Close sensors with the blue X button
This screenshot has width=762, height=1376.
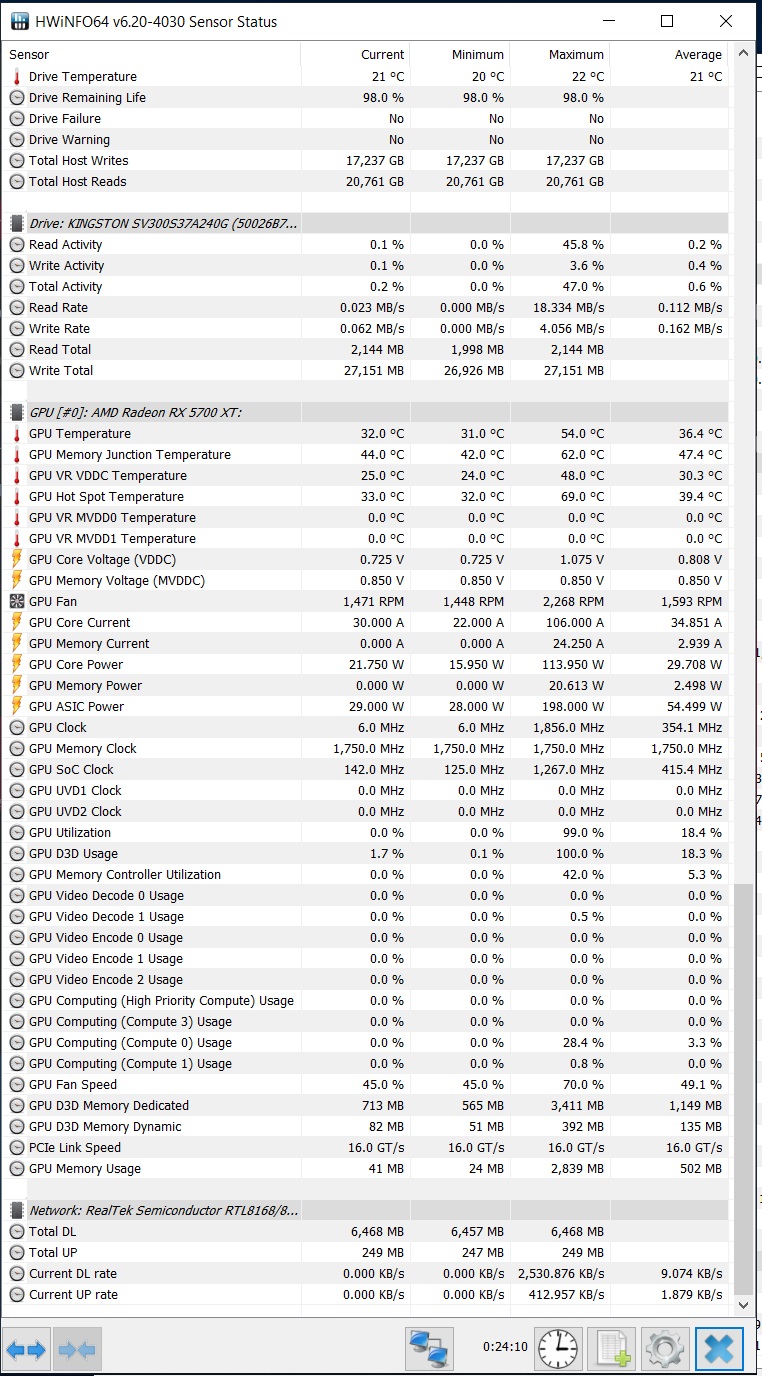(719, 1350)
